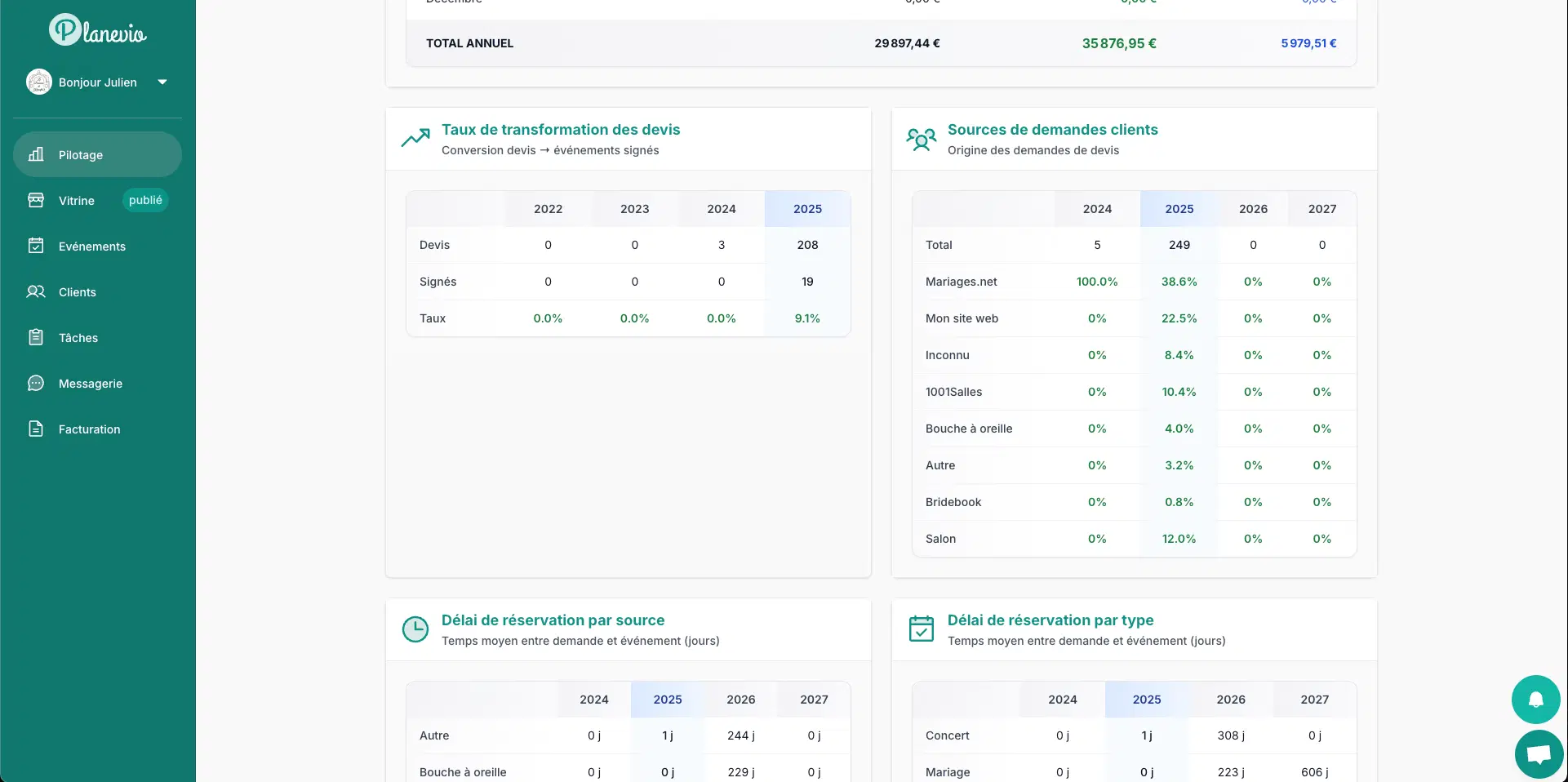Click the Facturation document icon
This screenshot has height=782, width=1568.
pos(36,429)
